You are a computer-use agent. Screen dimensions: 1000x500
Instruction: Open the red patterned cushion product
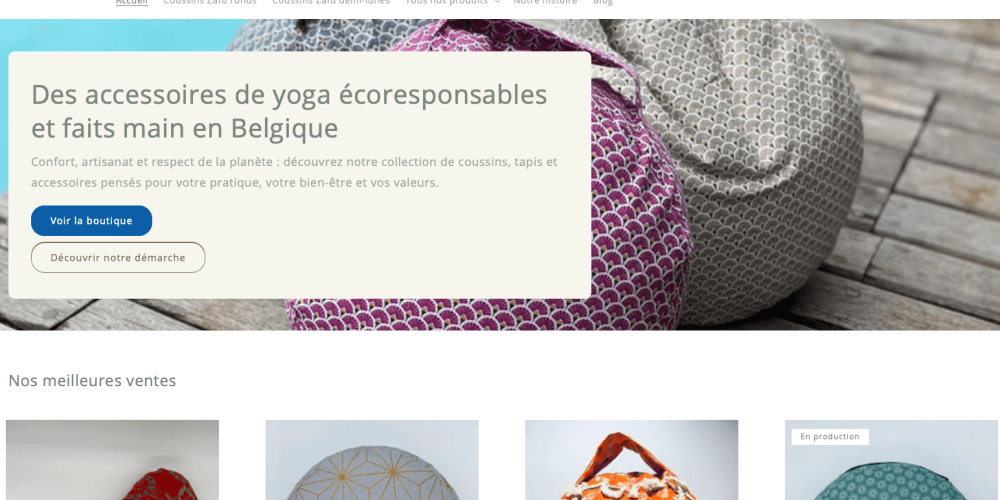coord(112,460)
